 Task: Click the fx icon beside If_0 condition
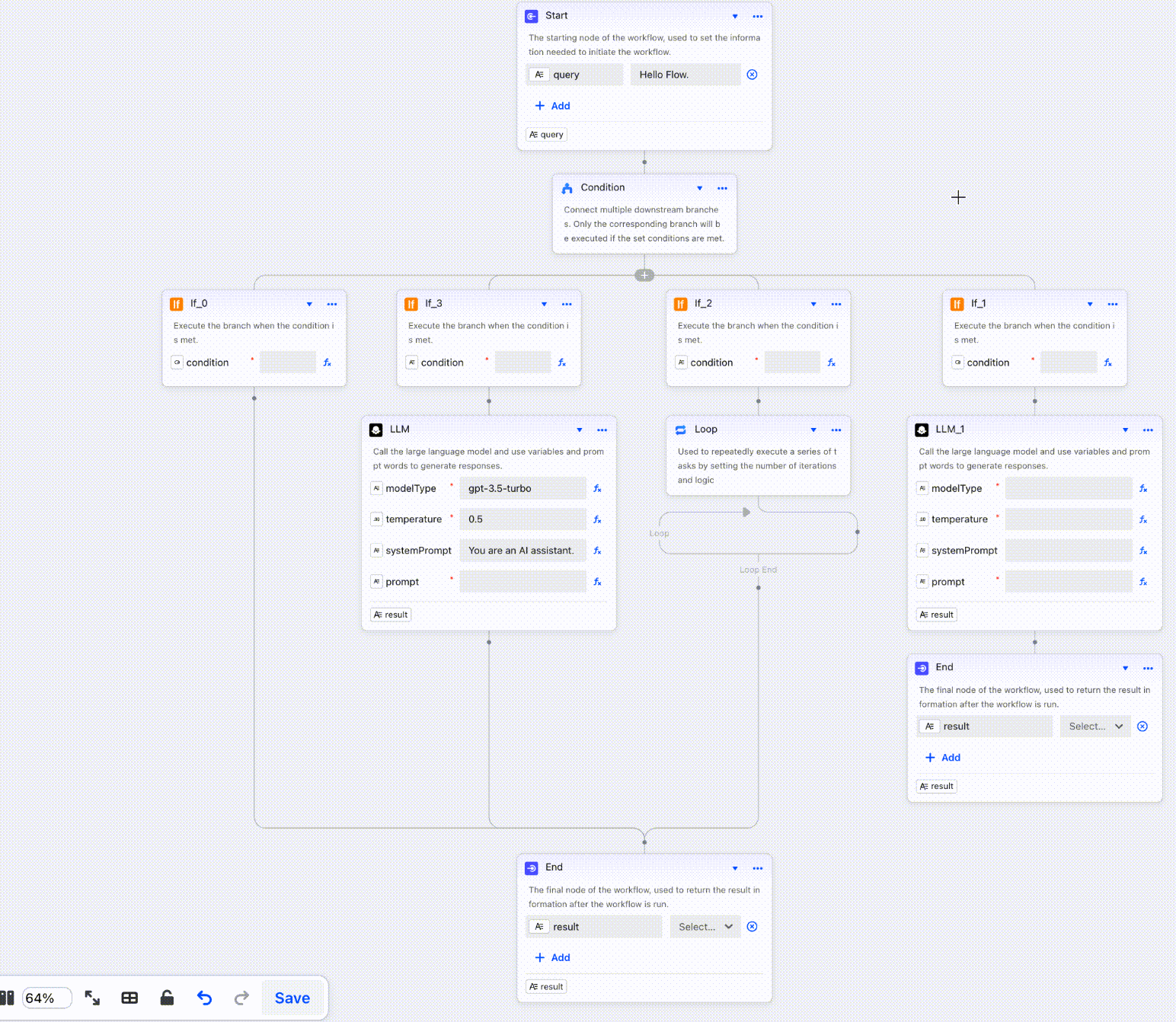[x=328, y=362]
